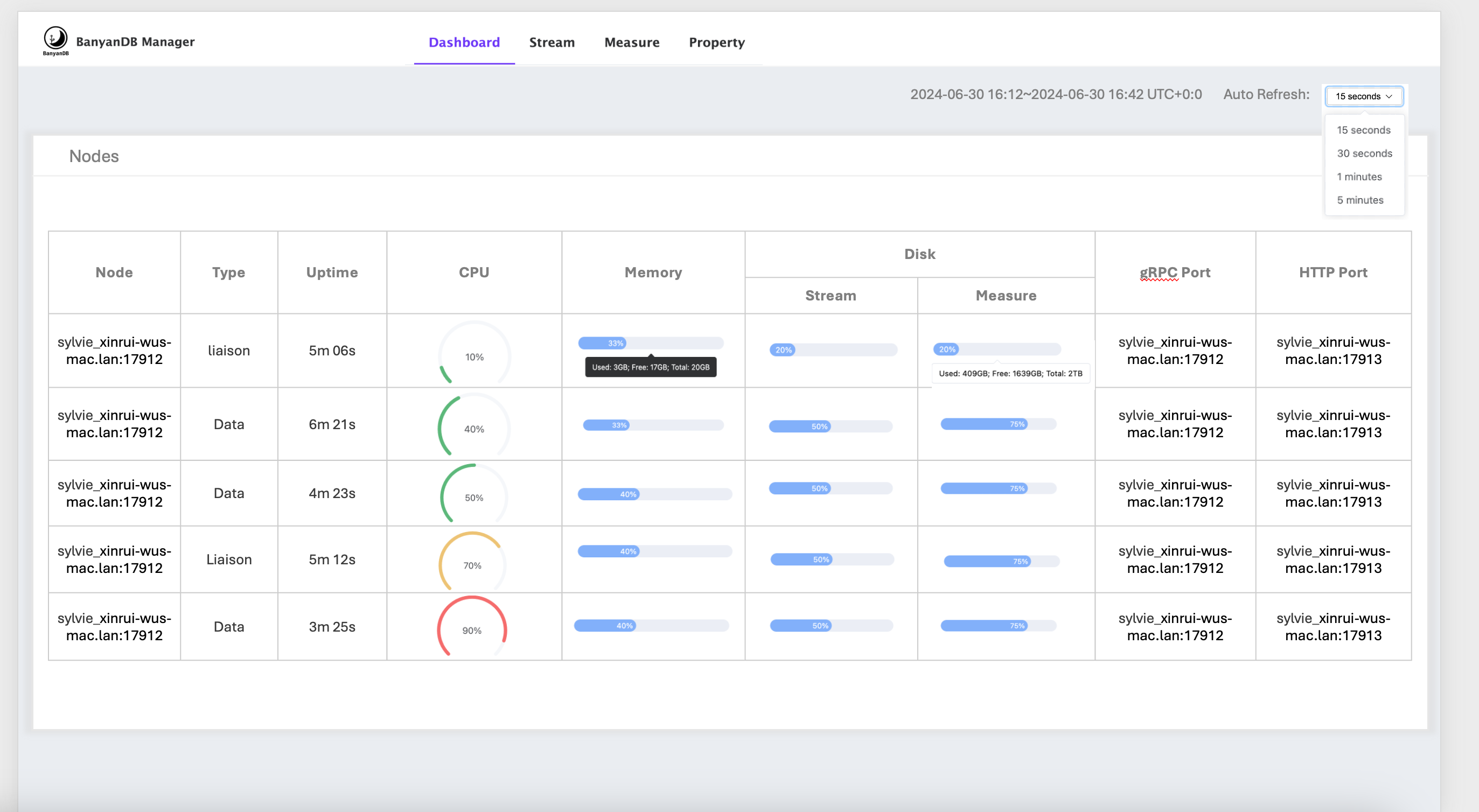Pick 1 minutes from refresh list

coord(1358,177)
